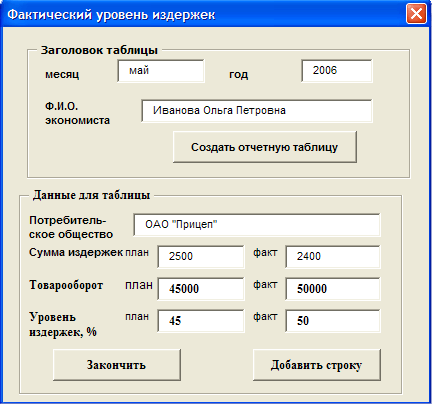
Task: Click Сумма издержек факт field showing 2400
Action: pyautogui.click(x=333, y=257)
